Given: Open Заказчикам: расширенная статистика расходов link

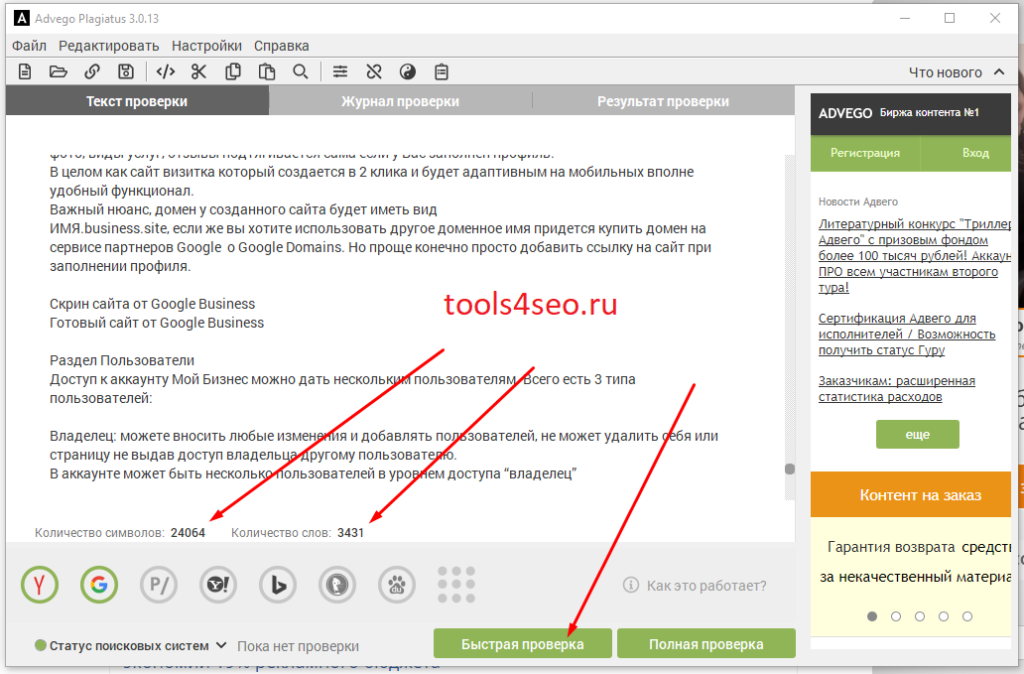Looking at the screenshot, I should click(897, 389).
